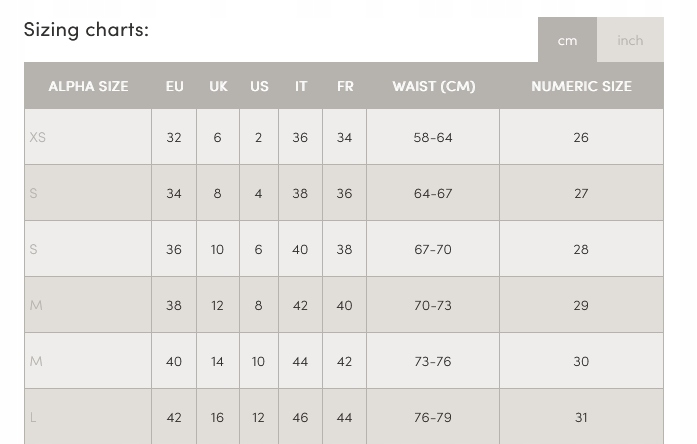Click the FR column header

pos(345,86)
